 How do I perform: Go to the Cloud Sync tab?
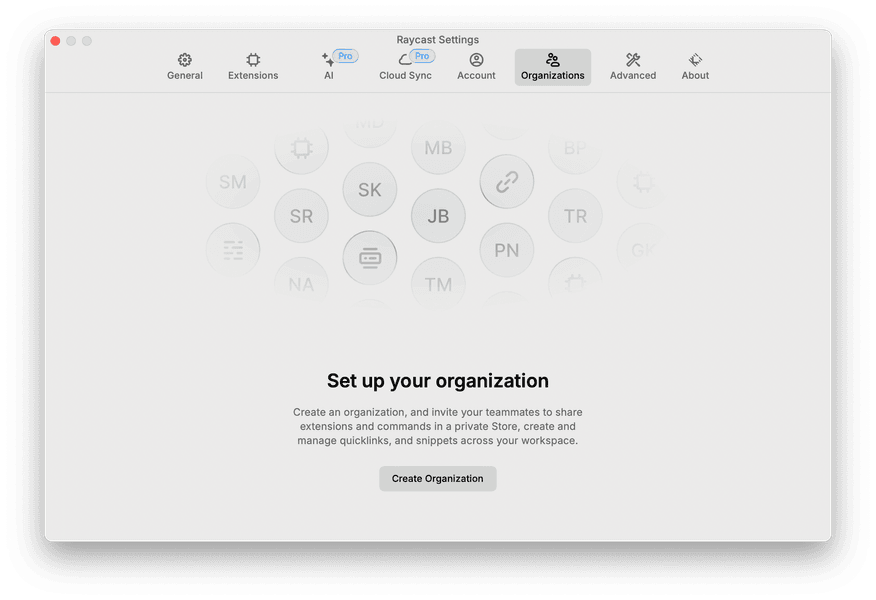(405, 67)
